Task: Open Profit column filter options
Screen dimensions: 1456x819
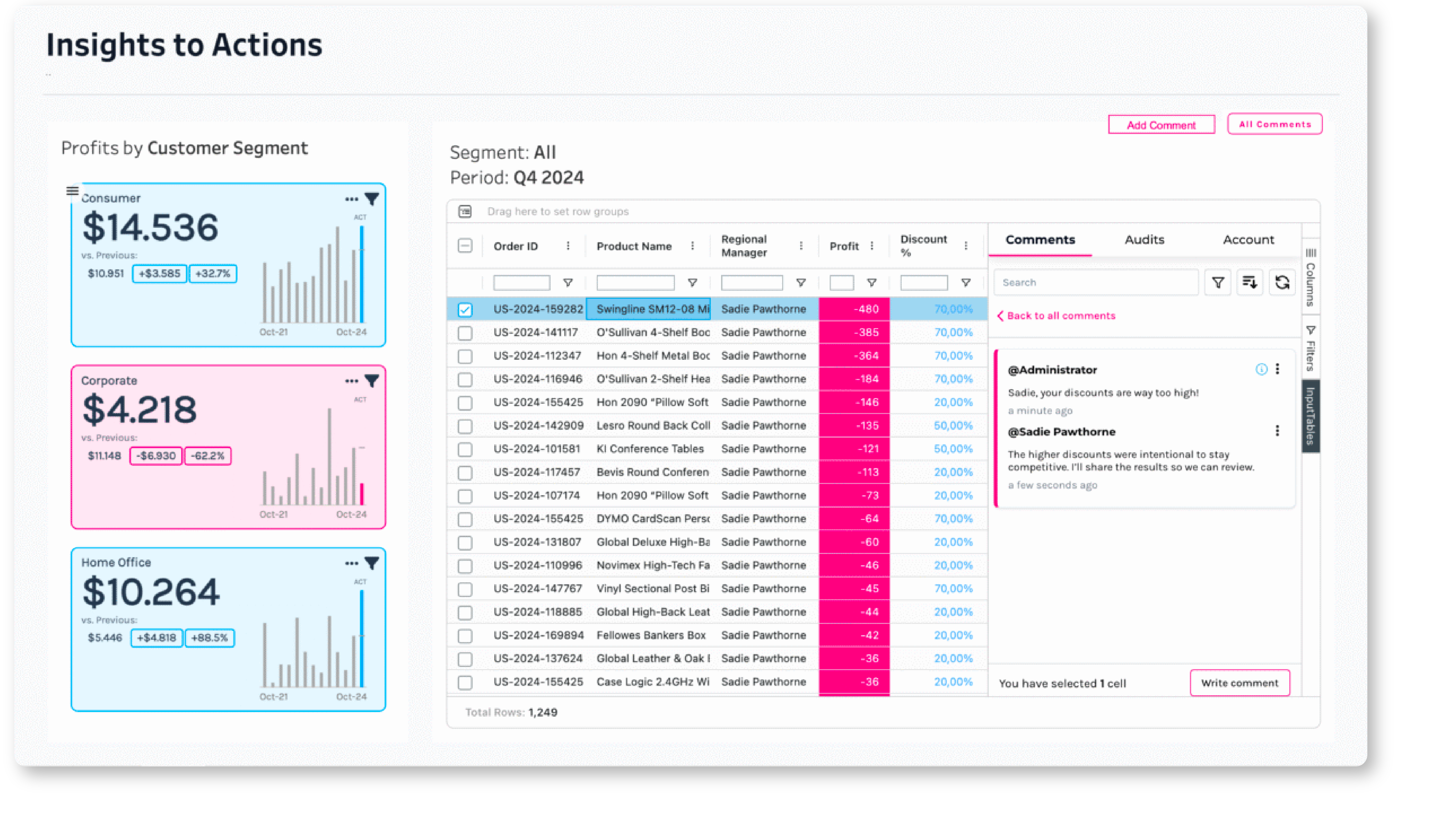Action: coord(872,283)
